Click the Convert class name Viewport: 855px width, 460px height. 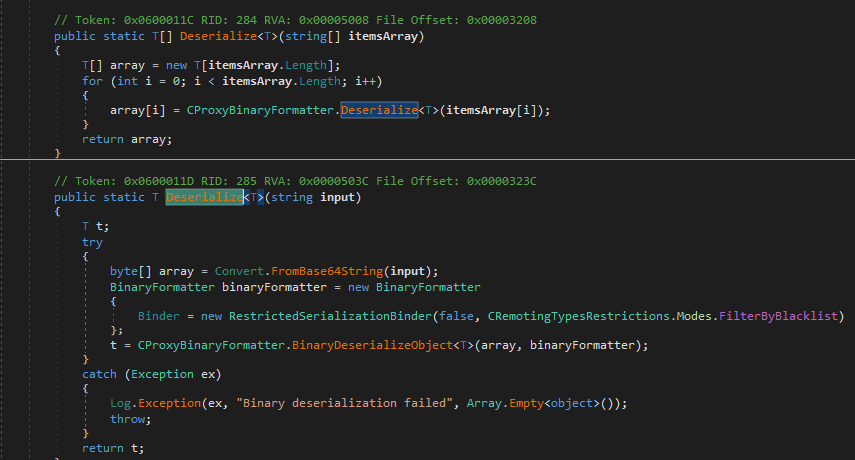point(239,271)
